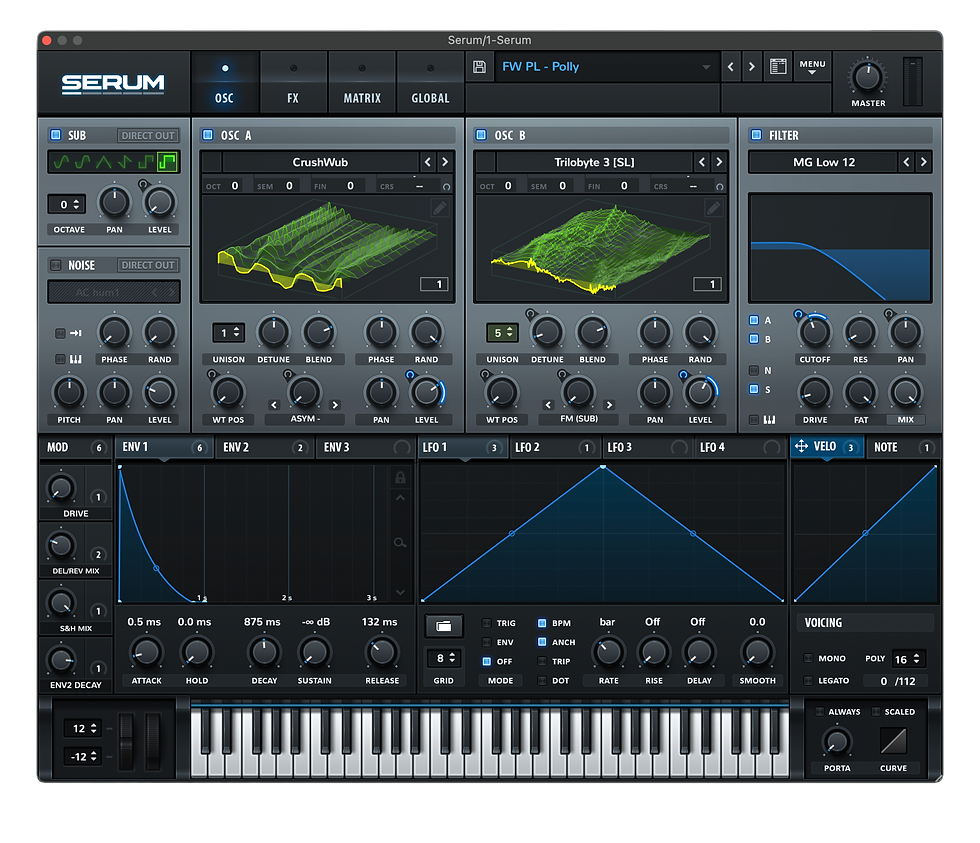Click the VELO drag-assign crosshair icon
Viewport: 980px width, 843px height.
pyautogui.click(x=801, y=446)
